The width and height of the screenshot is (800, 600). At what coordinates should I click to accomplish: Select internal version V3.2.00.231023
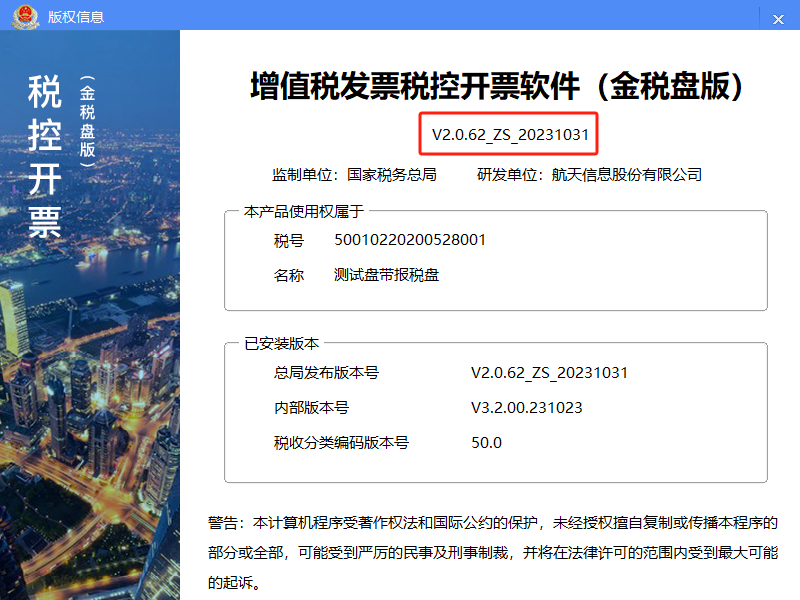(x=527, y=408)
